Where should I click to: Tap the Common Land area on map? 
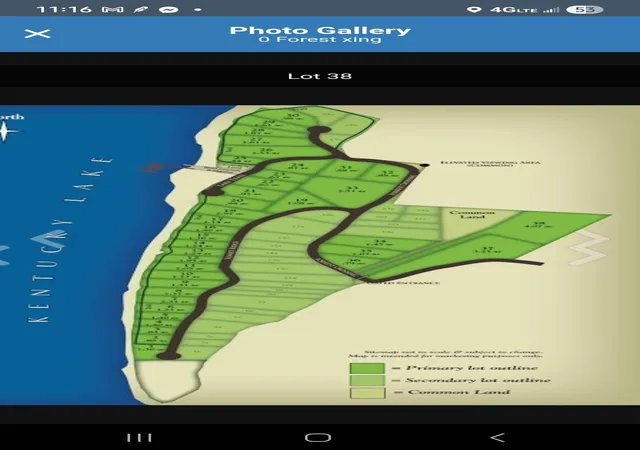(x=472, y=214)
